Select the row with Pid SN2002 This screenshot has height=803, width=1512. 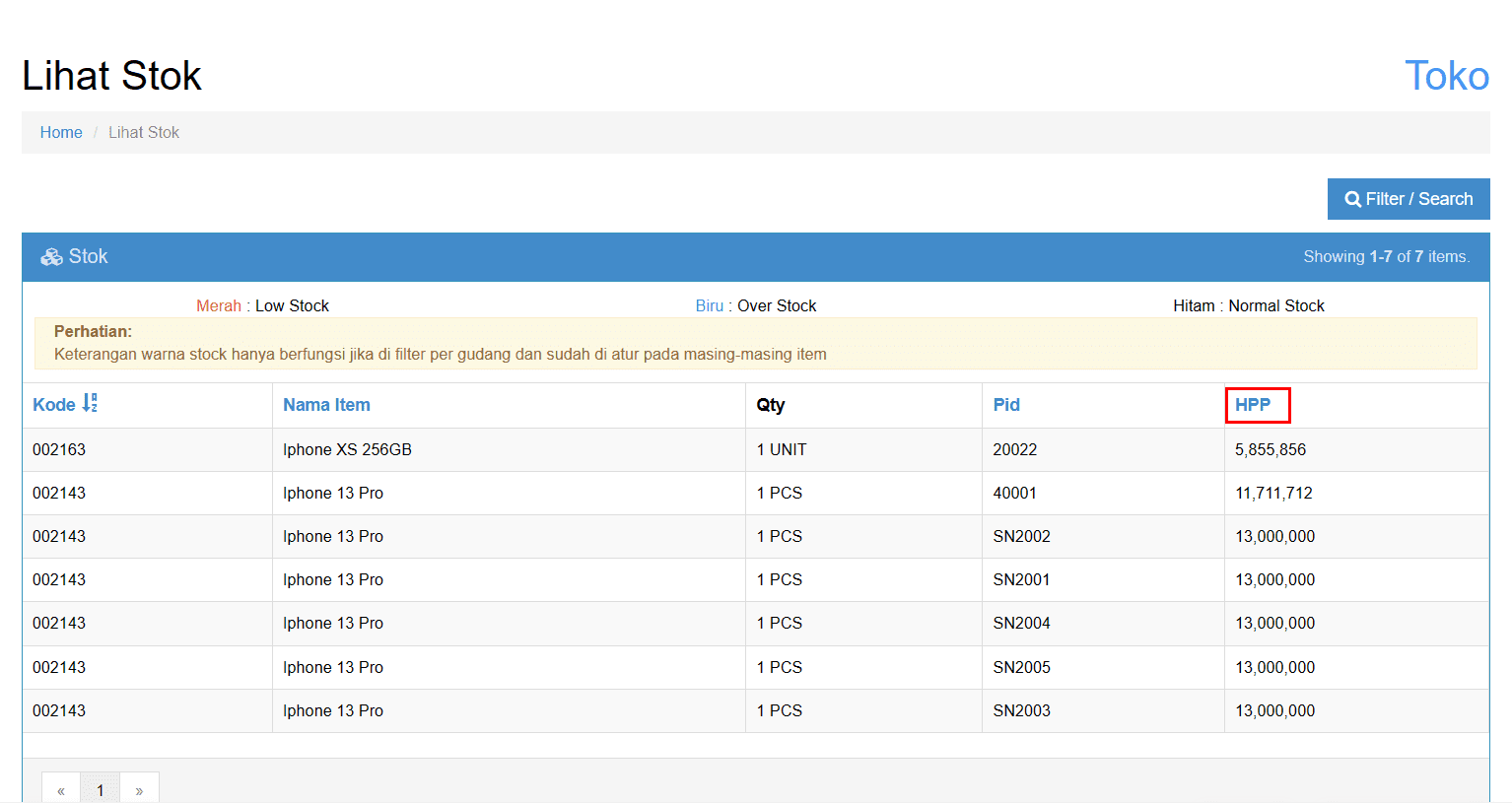point(1021,536)
